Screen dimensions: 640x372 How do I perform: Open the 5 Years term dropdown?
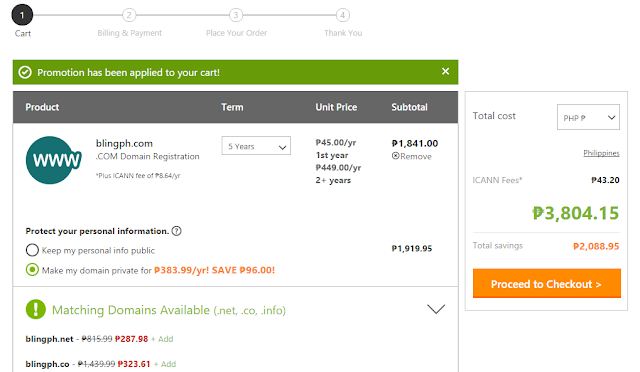click(256, 146)
